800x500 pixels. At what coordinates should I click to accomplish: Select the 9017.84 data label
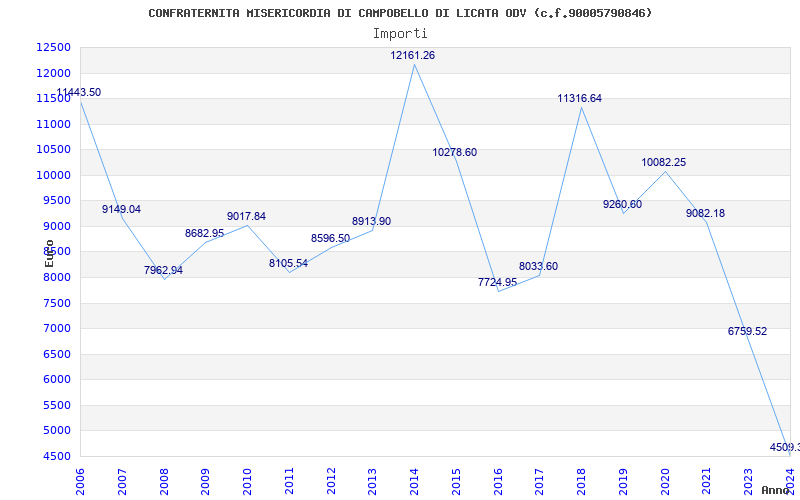click(246, 216)
